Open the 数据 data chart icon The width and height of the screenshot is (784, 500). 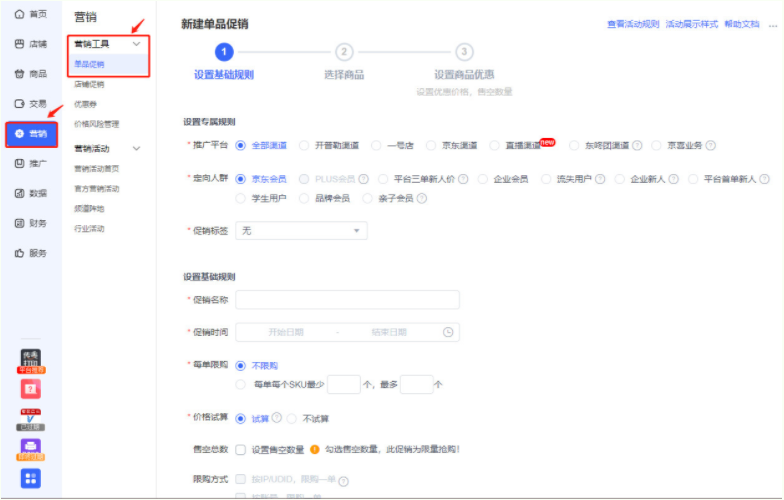coord(20,193)
